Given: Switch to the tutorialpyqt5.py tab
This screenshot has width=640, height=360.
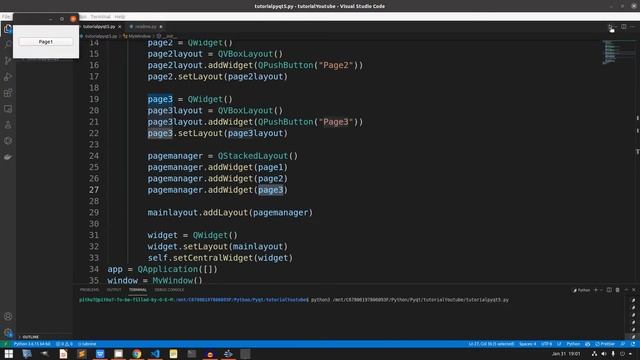Looking at the screenshot, I should 99,27.
